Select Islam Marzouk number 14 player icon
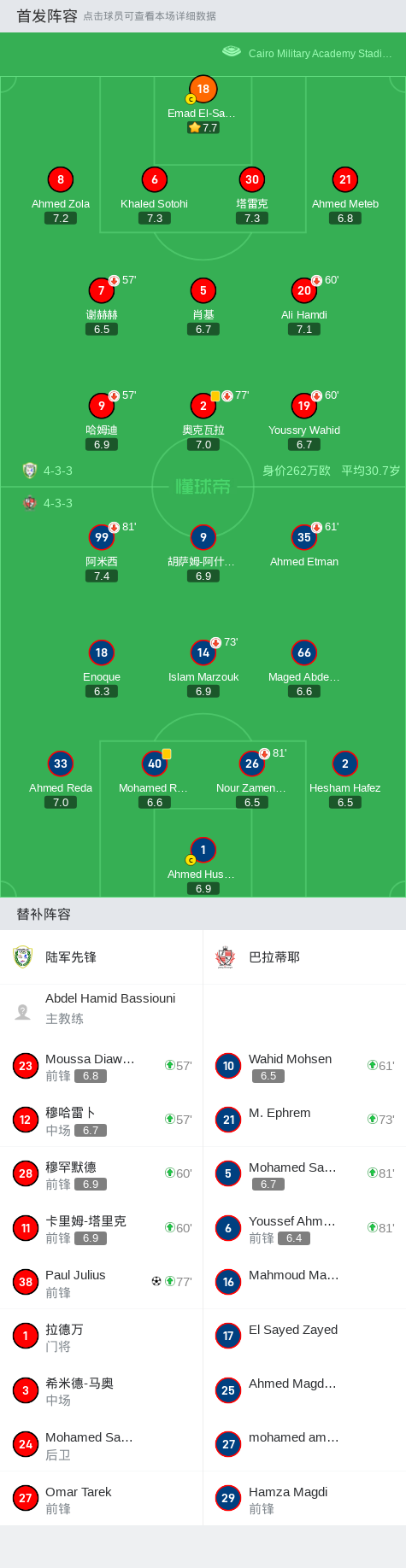Viewport: 406px width, 1568px height. click(203, 652)
